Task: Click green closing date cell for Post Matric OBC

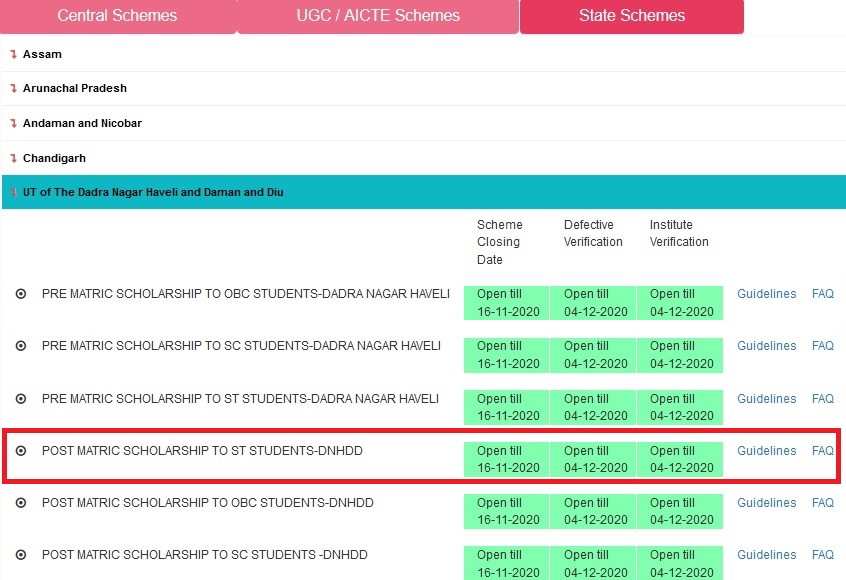Action: (507, 511)
